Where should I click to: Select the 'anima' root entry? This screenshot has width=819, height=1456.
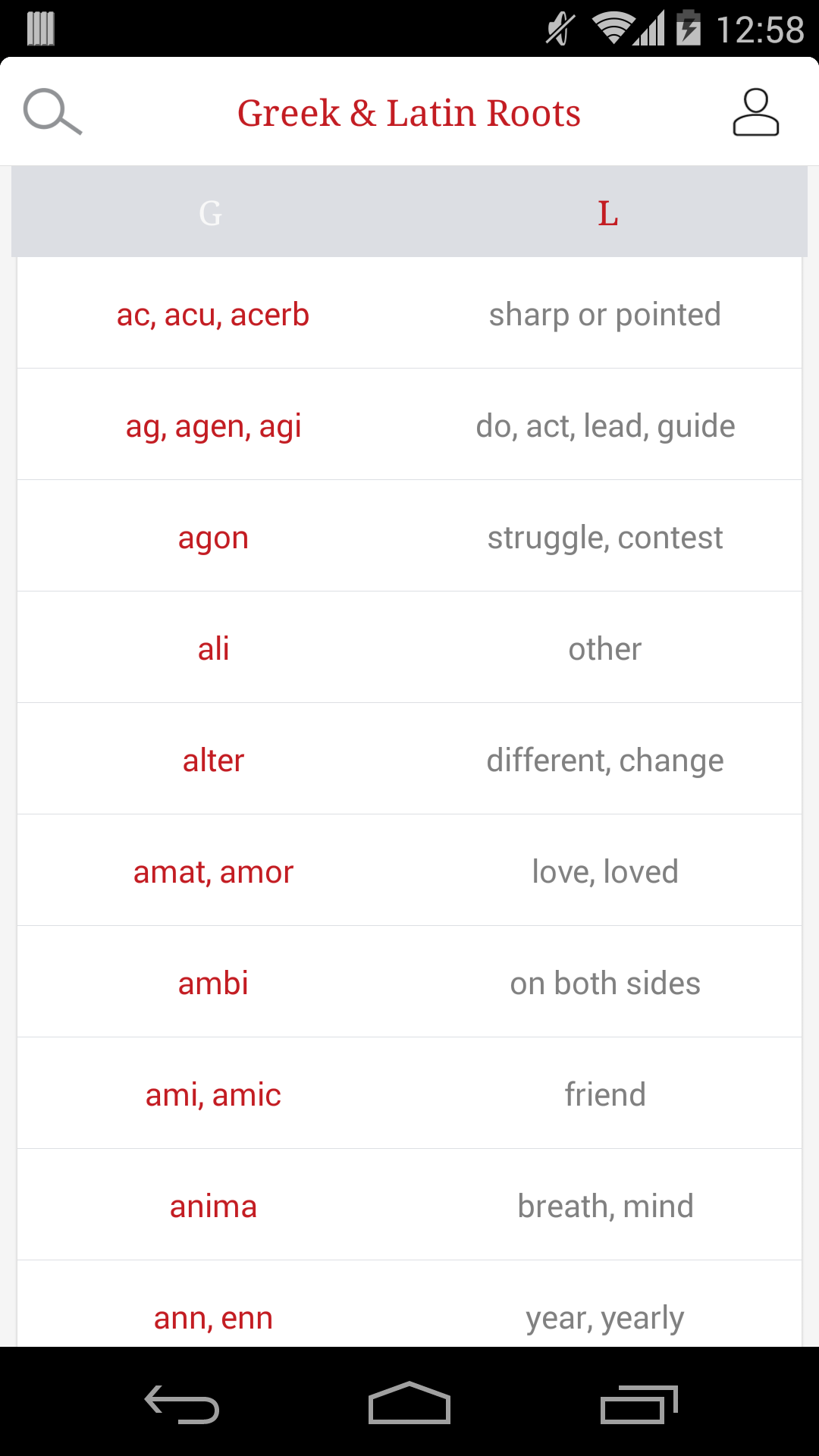409,1205
